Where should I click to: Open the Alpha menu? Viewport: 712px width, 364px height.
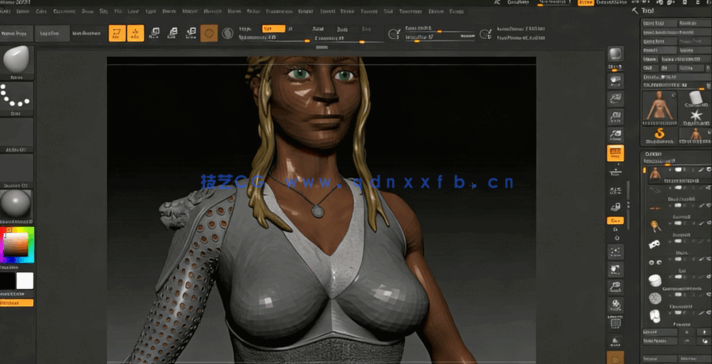pos(6,11)
